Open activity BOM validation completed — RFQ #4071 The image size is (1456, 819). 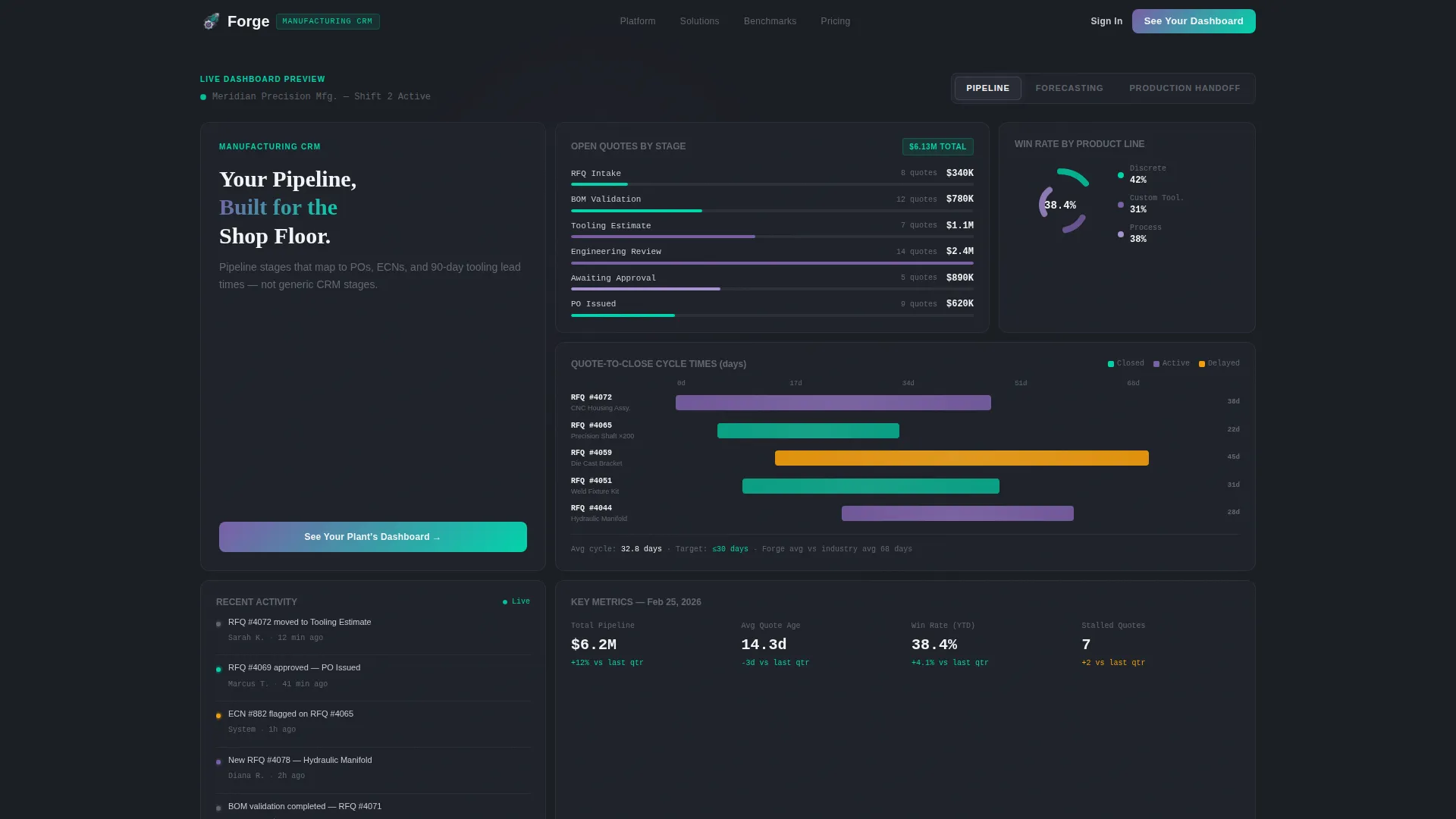[x=305, y=806]
